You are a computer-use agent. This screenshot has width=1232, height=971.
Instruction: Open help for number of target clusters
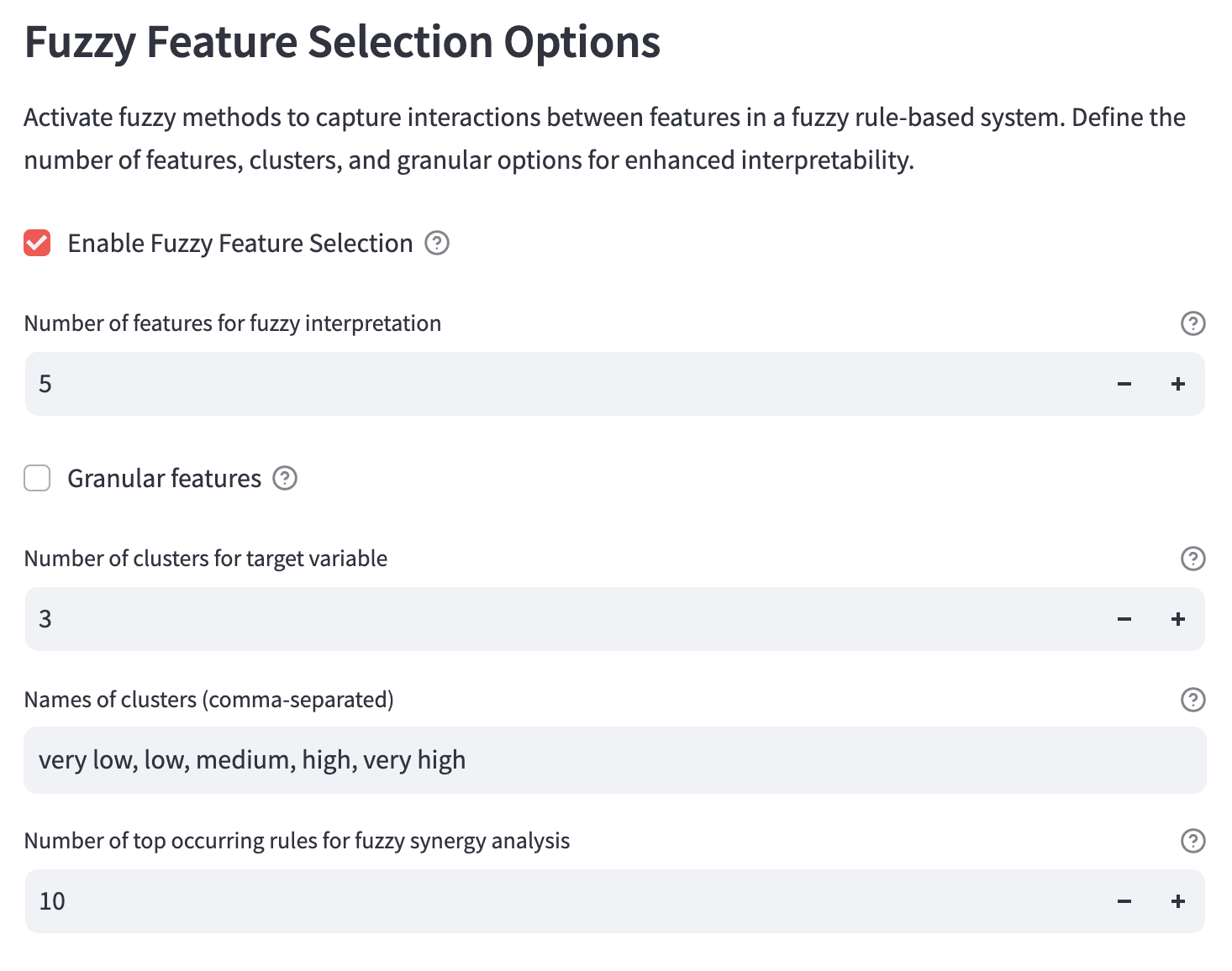coord(1193,559)
